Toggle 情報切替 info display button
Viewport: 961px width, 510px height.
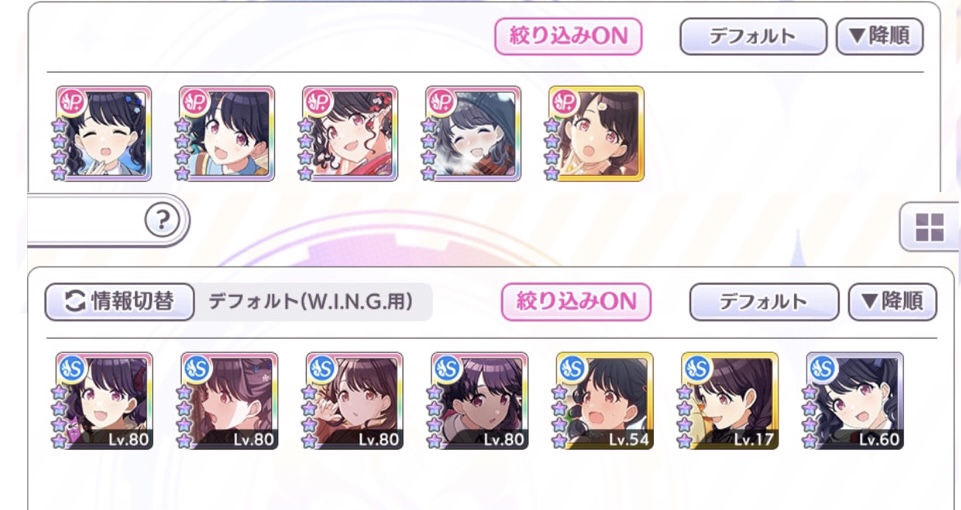click(x=120, y=302)
